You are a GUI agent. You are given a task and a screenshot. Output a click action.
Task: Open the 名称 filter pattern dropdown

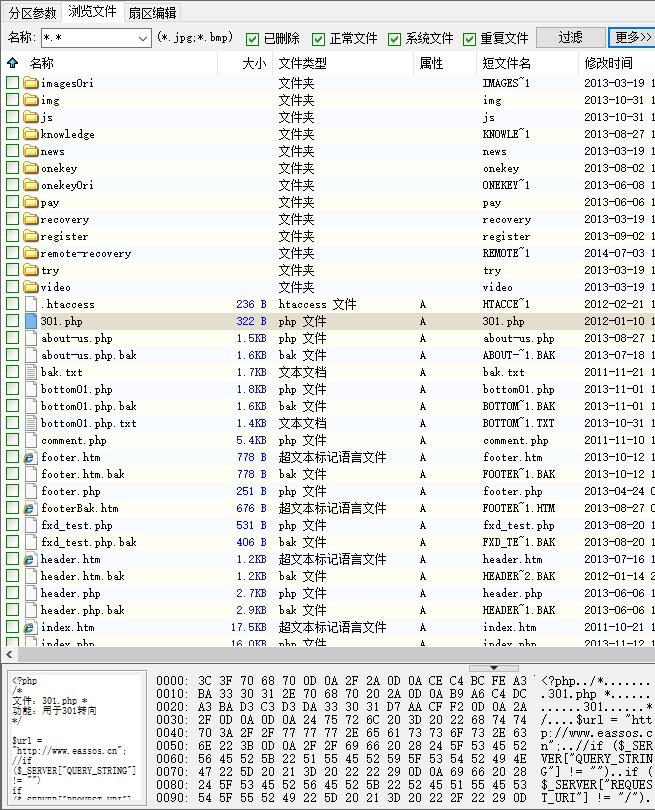pyautogui.click(x=143, y=38)
